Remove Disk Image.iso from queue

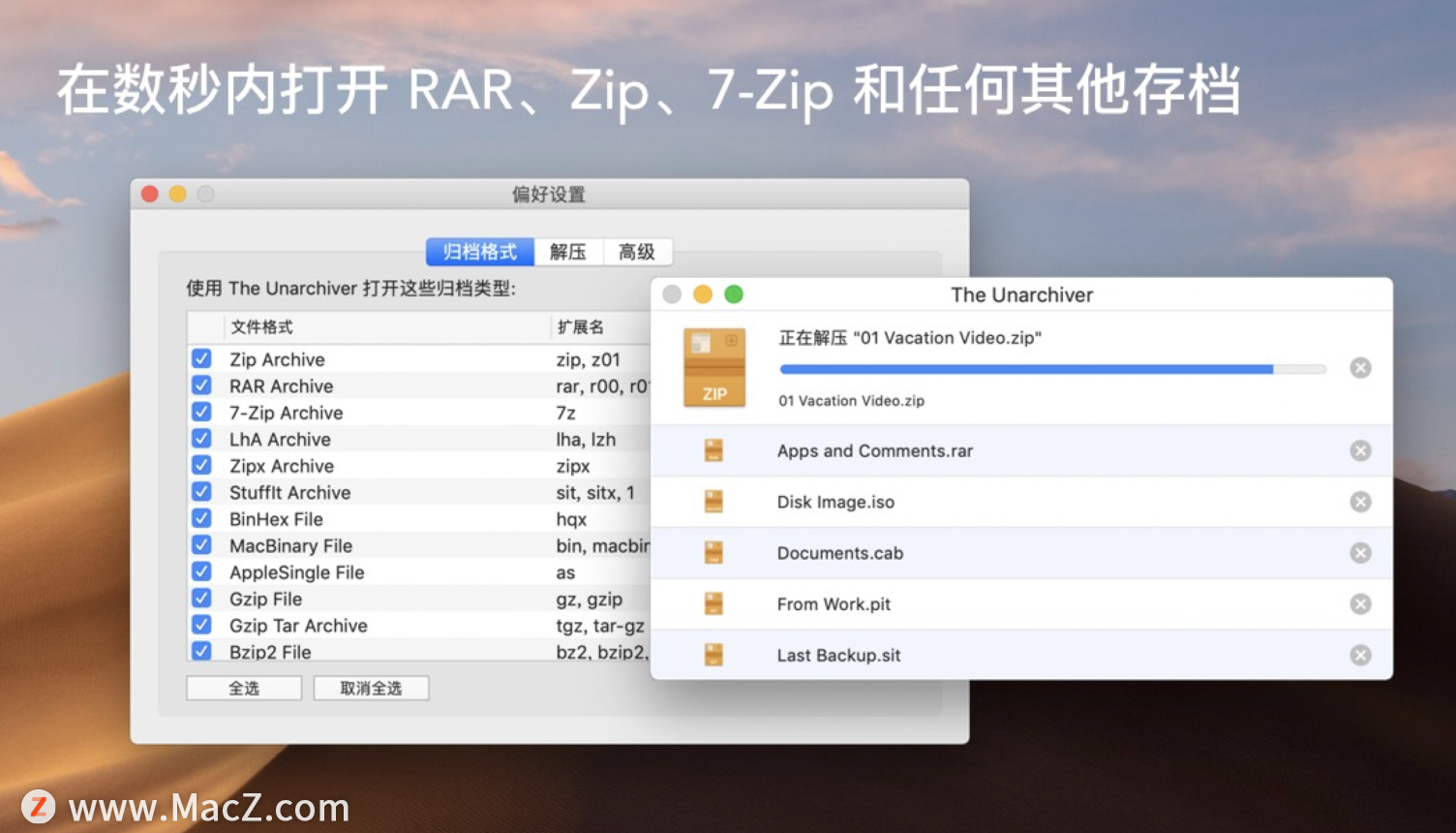click(x=1360, y=502)
